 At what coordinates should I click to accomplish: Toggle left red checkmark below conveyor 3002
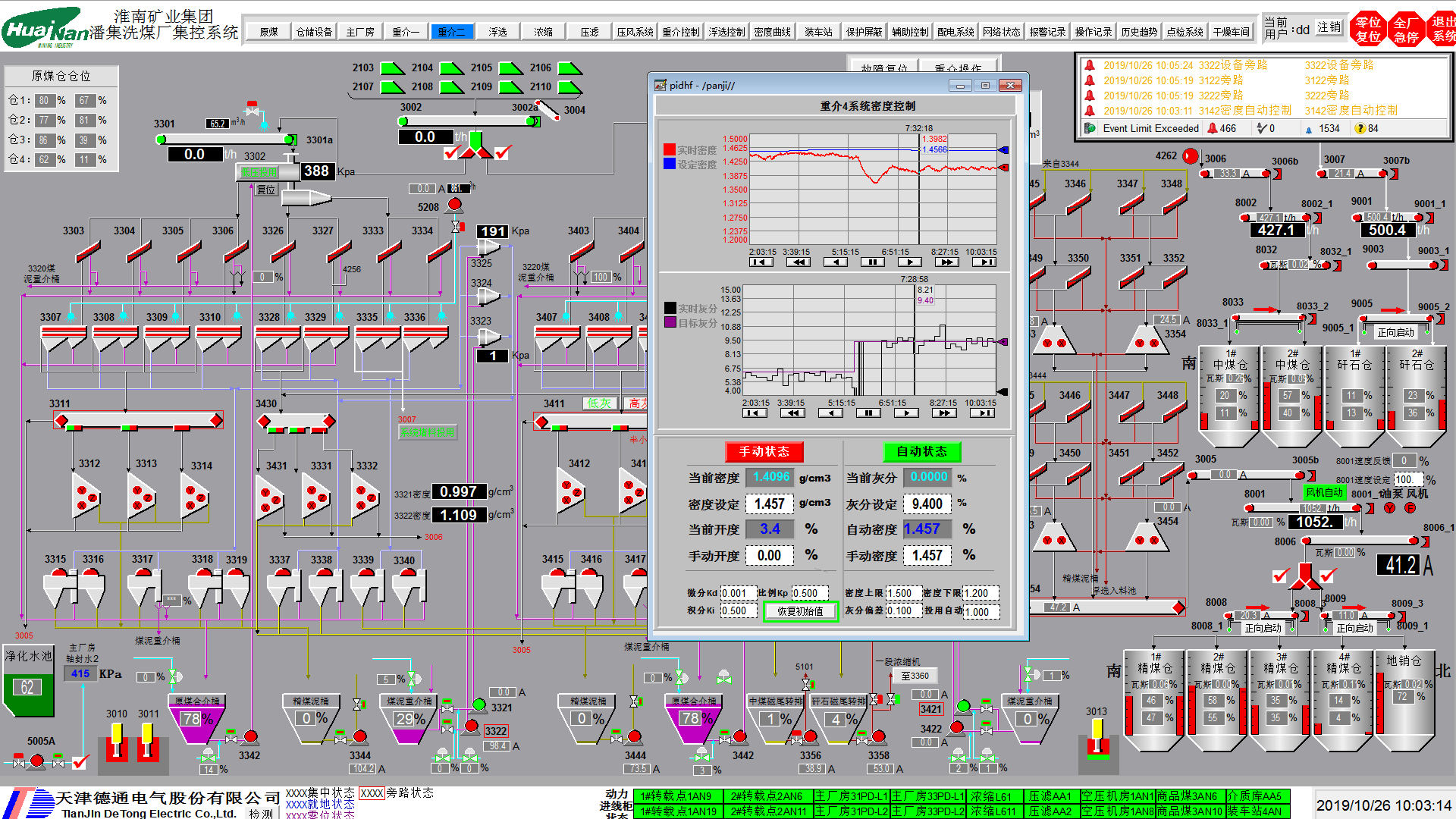point(451,153)
